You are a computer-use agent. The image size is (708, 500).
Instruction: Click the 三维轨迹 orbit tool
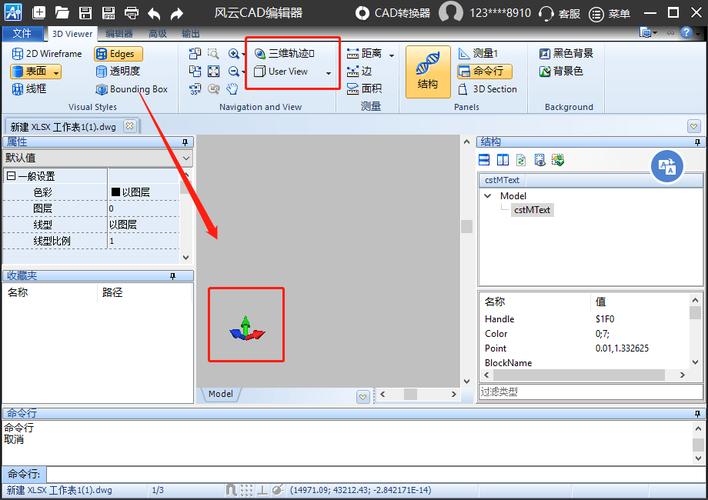click(x=290, y=54)
